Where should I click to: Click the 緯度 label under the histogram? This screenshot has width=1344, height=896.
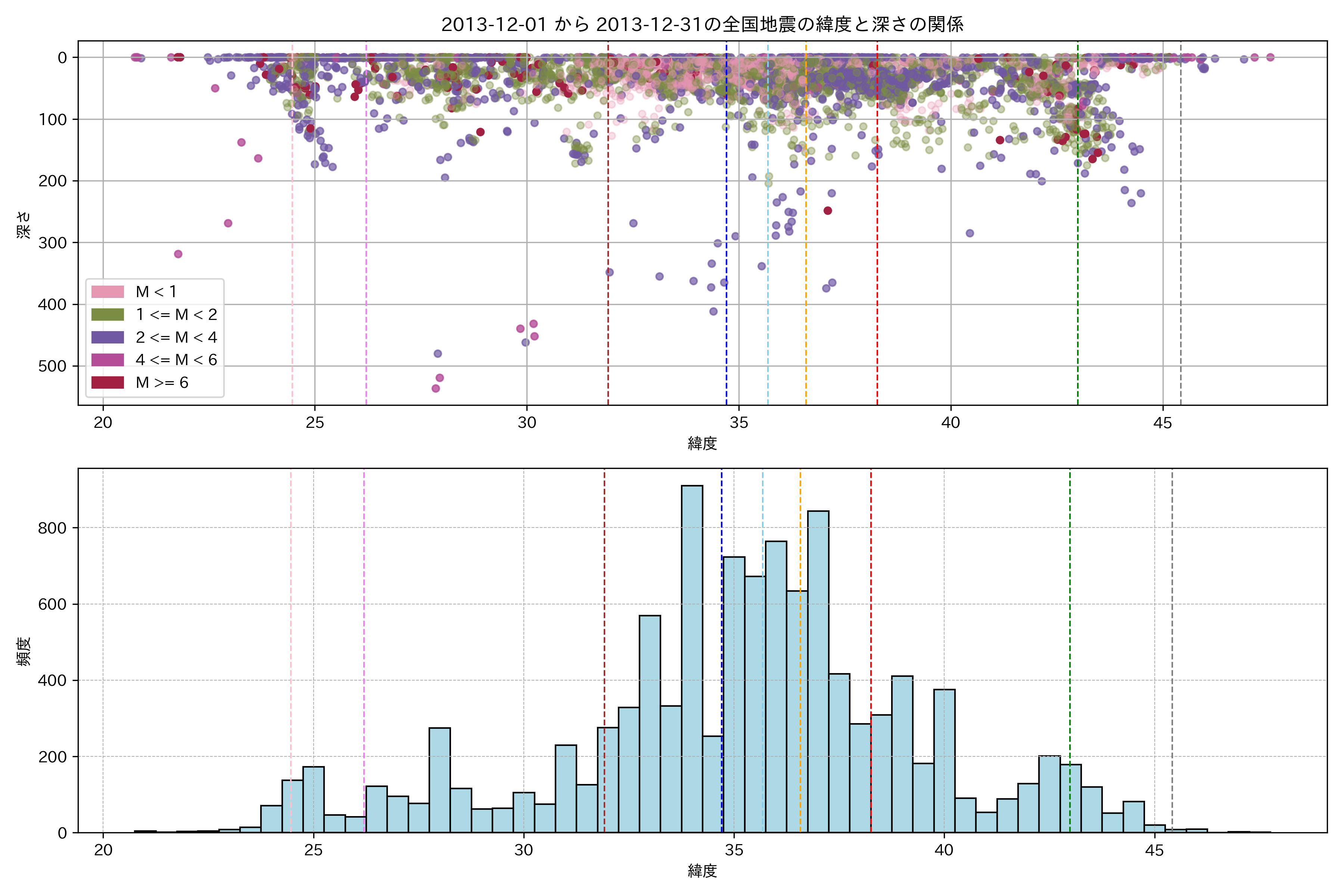(702, 871)
